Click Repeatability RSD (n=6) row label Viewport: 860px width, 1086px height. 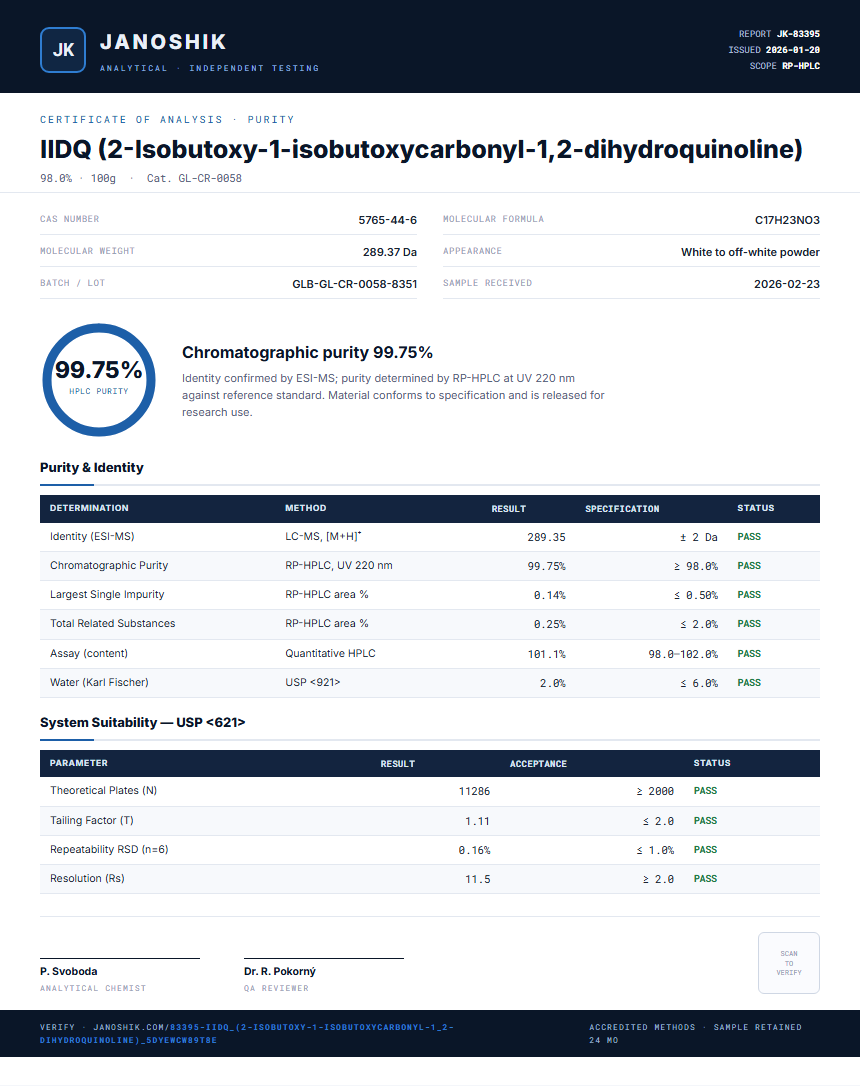(109, 849)
